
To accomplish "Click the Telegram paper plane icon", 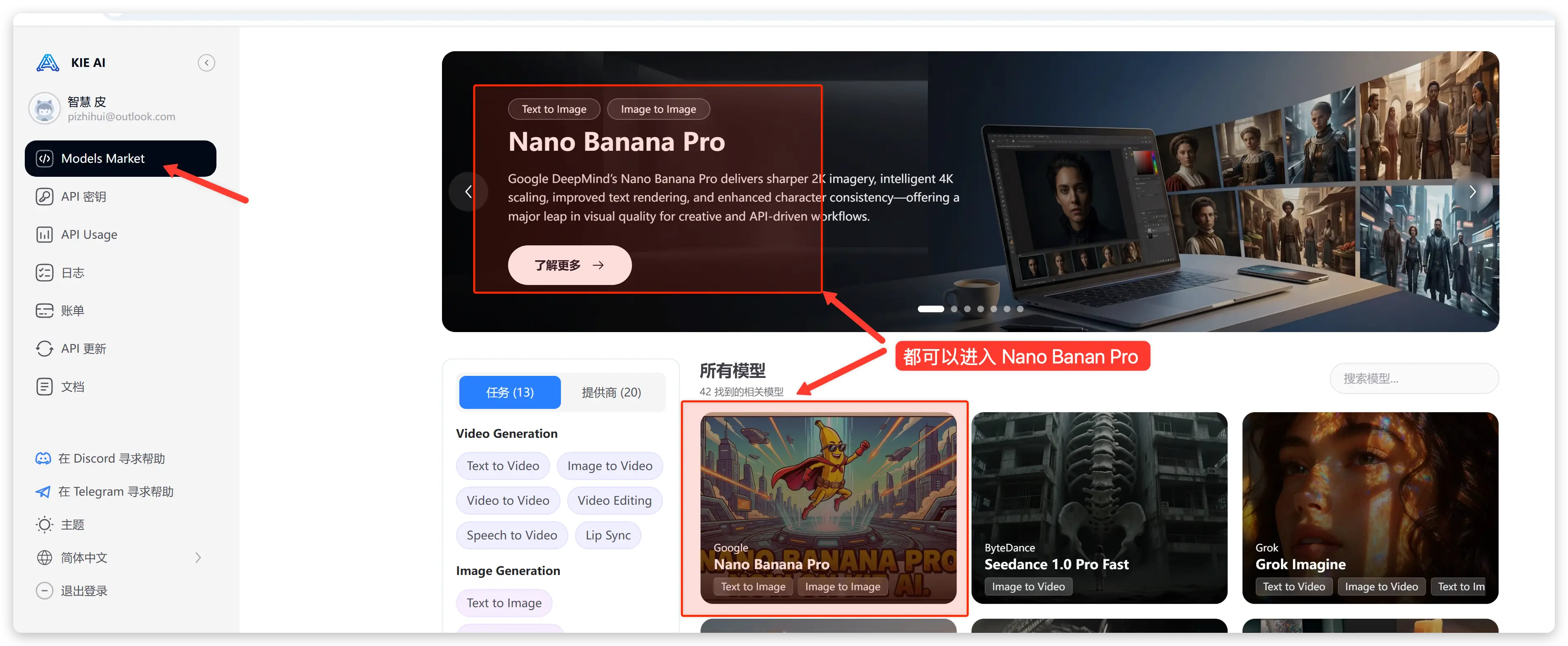I will [43, 492].
